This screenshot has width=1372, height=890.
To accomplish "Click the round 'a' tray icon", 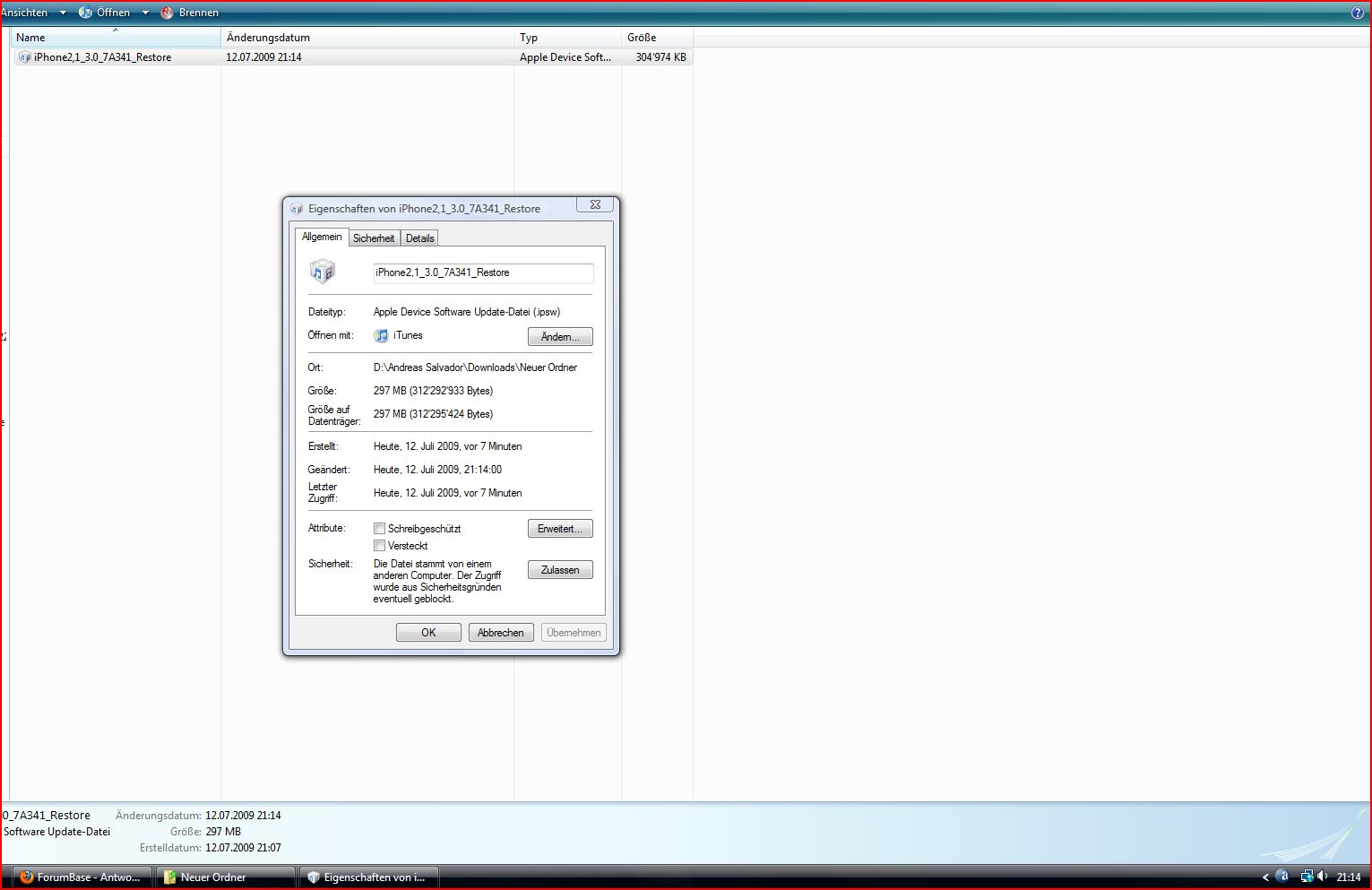I will [x=1282, y=877].
